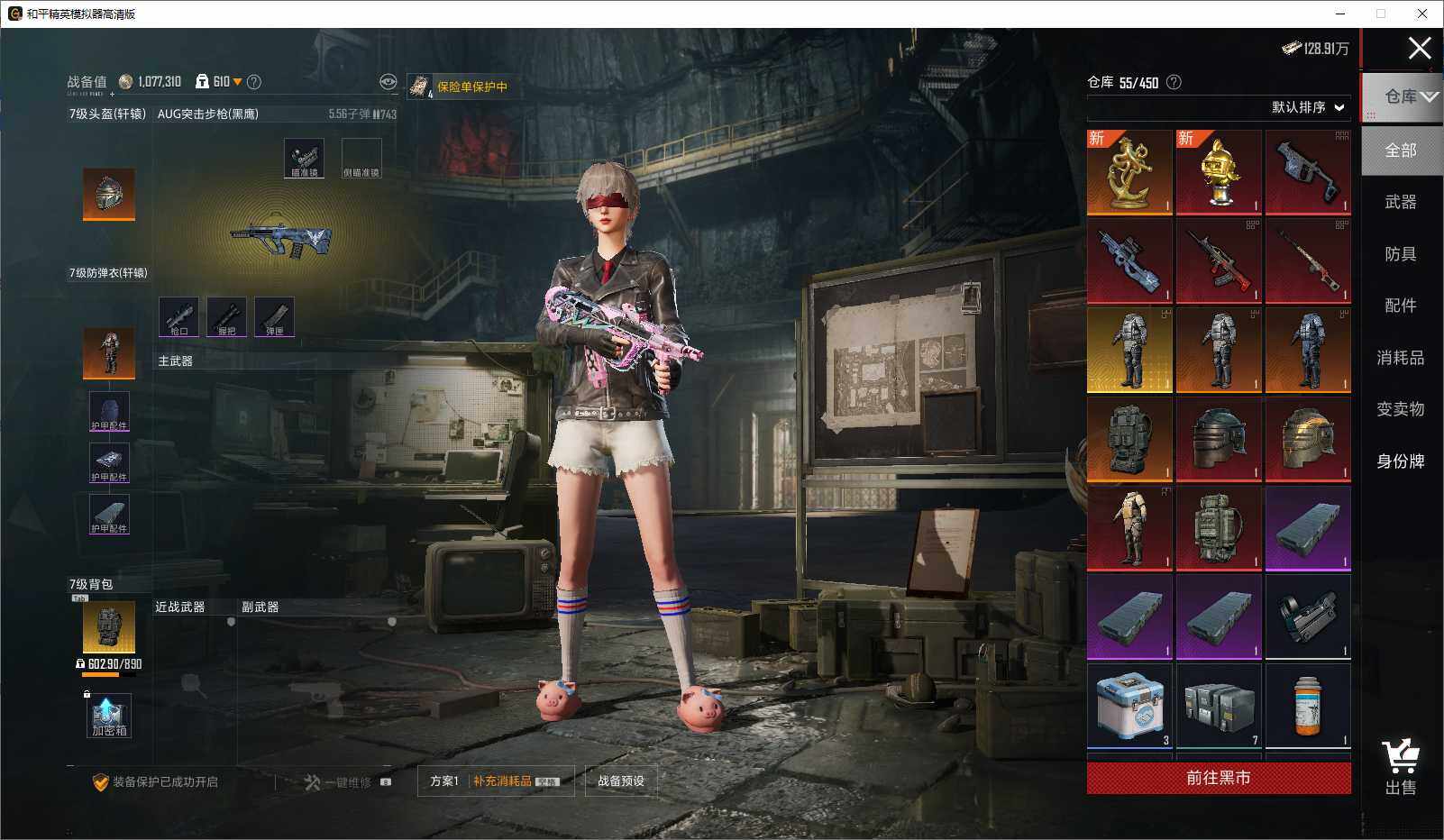Viewport: 1444px width, 840px height.
Task: Select the 配件 attachments tab
Action: (1401, 306)
